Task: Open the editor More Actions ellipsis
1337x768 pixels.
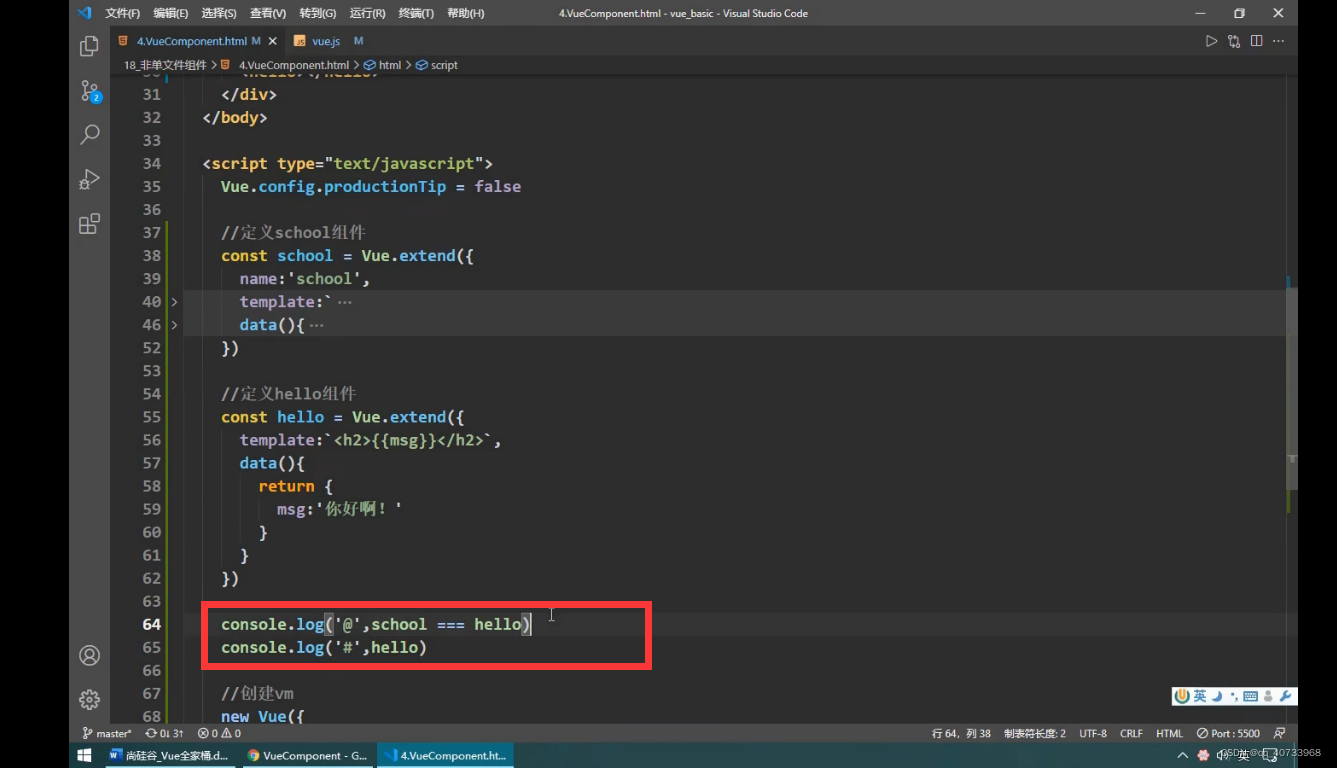Action: point(1279,41)
